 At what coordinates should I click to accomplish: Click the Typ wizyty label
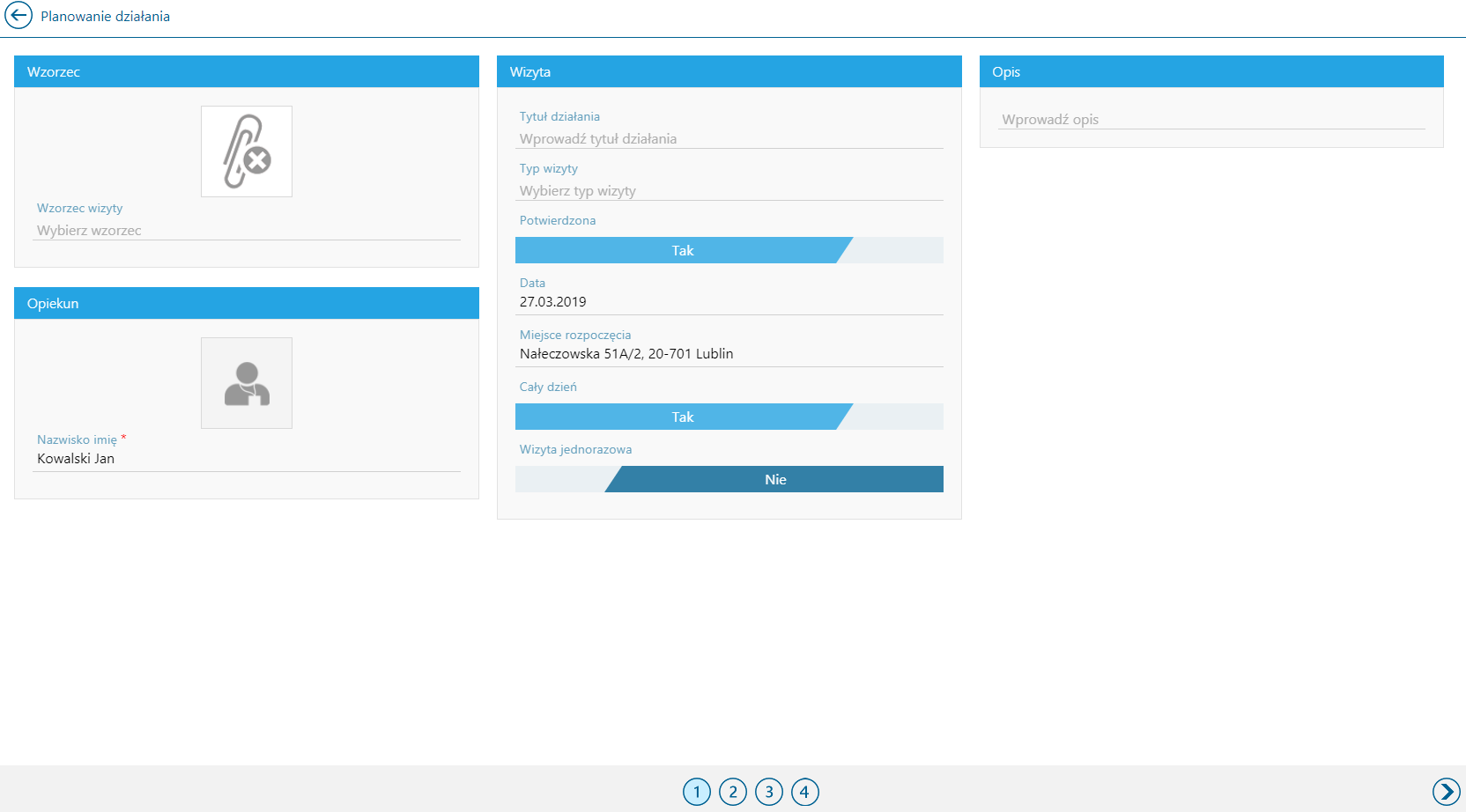548,168
